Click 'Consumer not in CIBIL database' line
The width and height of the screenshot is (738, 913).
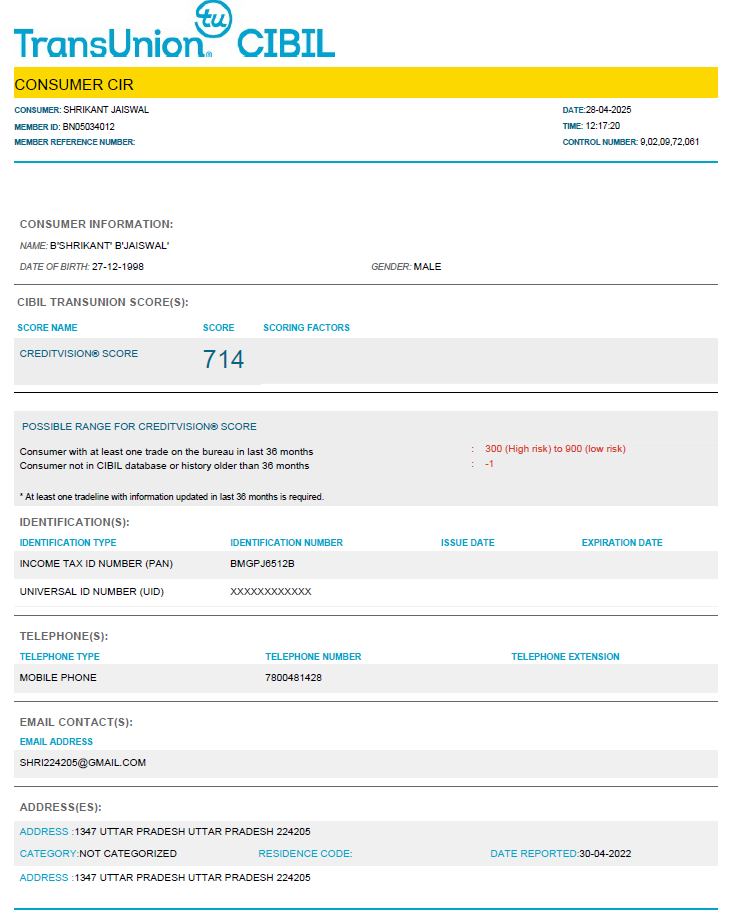(x=164, y=466)
